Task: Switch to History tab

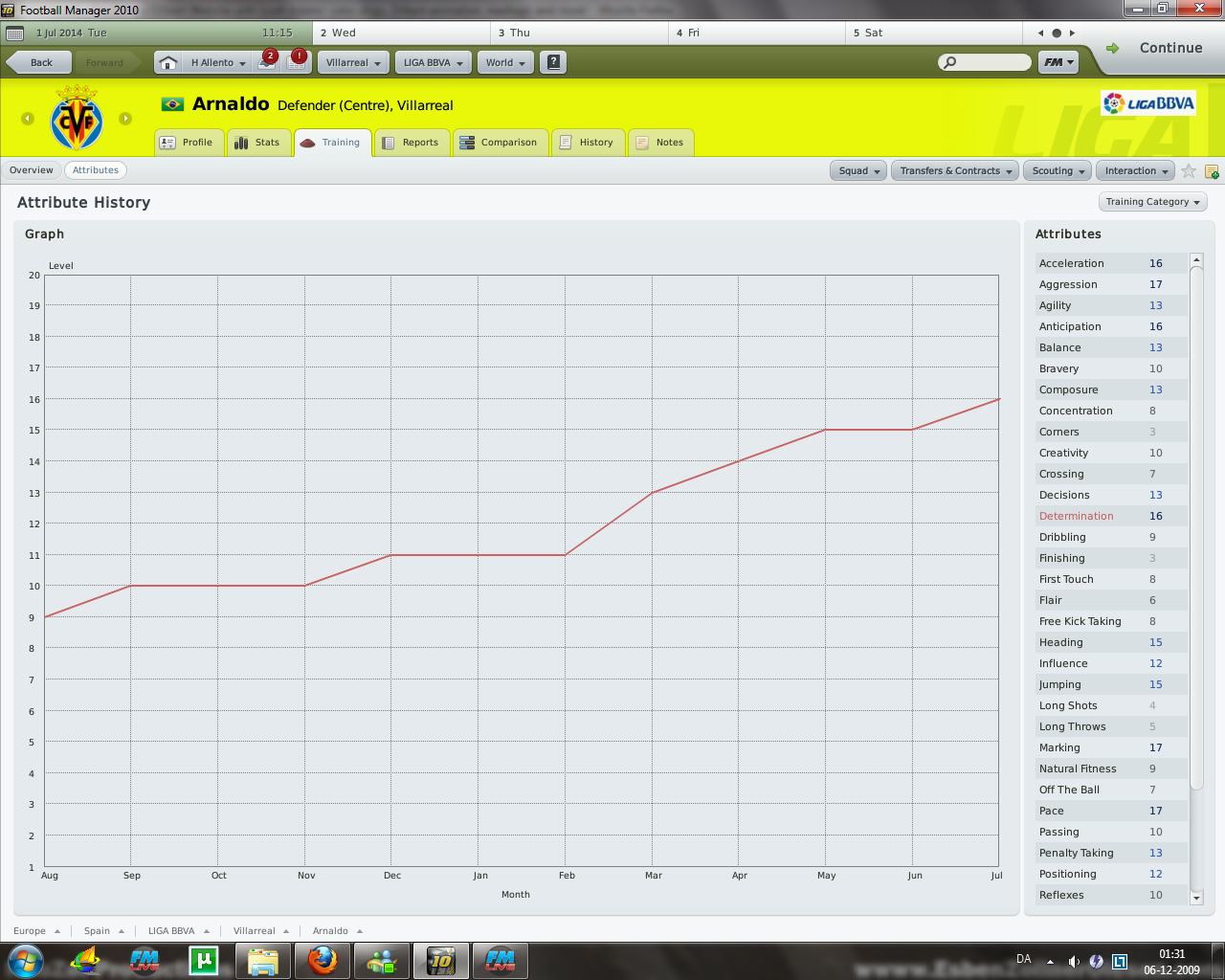Action: [x=588, y=143]
